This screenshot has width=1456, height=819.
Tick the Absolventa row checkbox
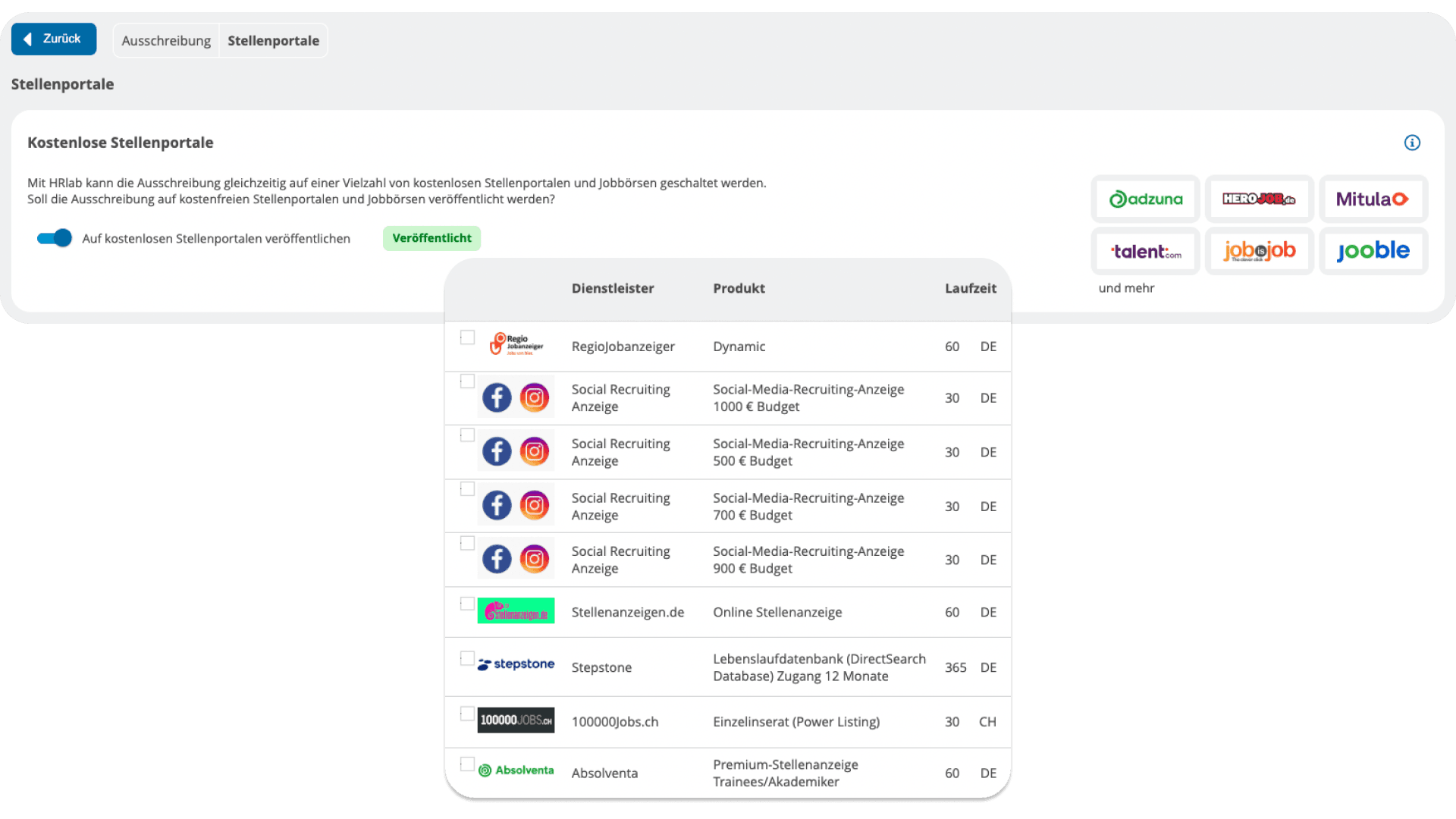(x=467, y=764)
